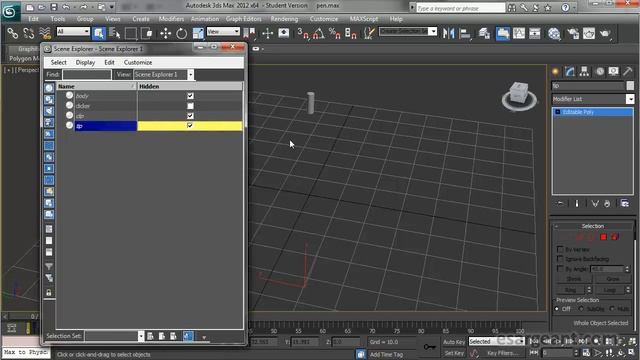Click the Use Pivot Point Center icon
640x360 pixels.
(249, 33)
